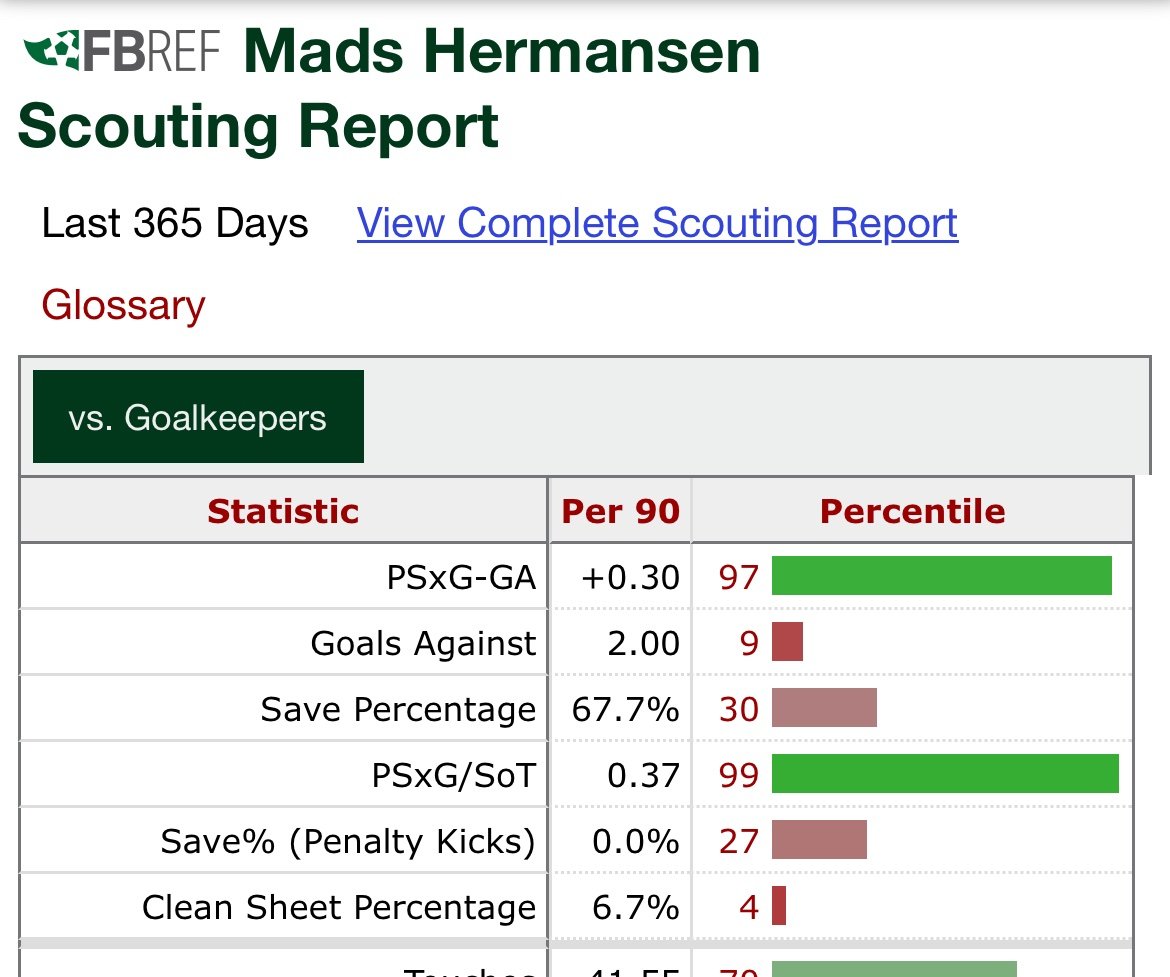Image resolution: width=1170 pixels, height=977 pixels.
Task: Click the red Goals Against percentile bar
Action: [787, 642]
